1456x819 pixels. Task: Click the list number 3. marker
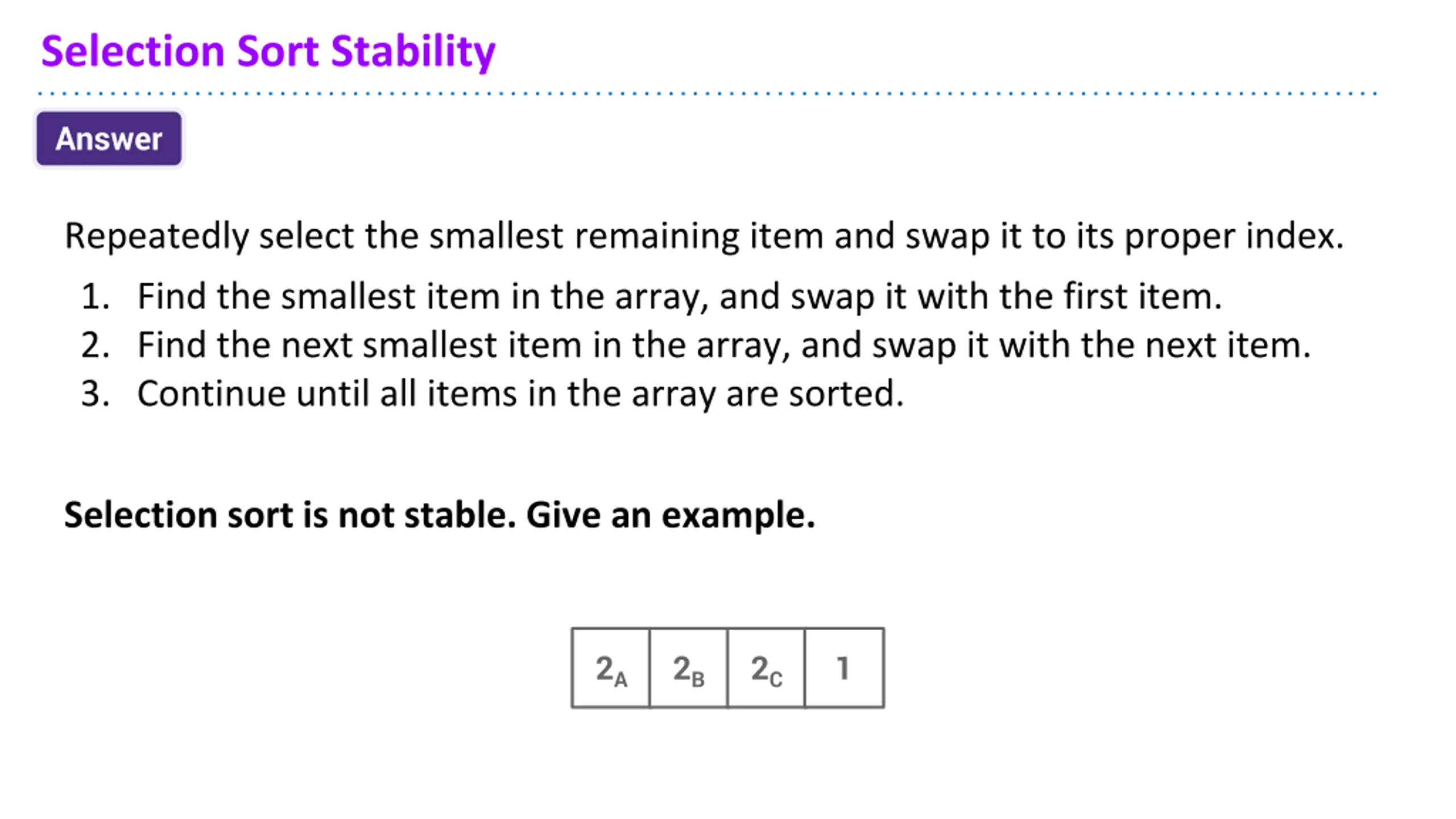(96, 394)
